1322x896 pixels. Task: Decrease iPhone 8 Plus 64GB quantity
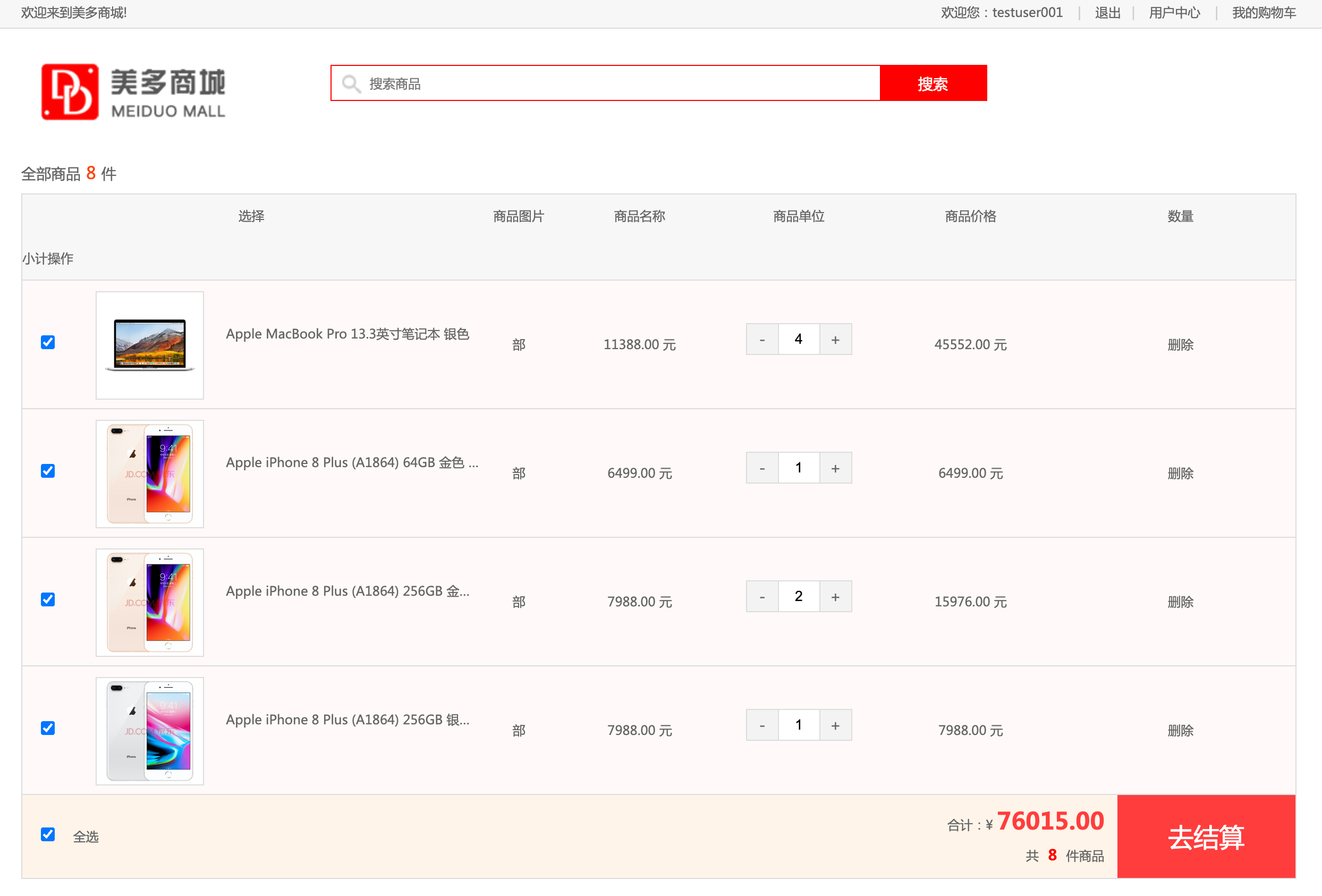pos(762,468)
